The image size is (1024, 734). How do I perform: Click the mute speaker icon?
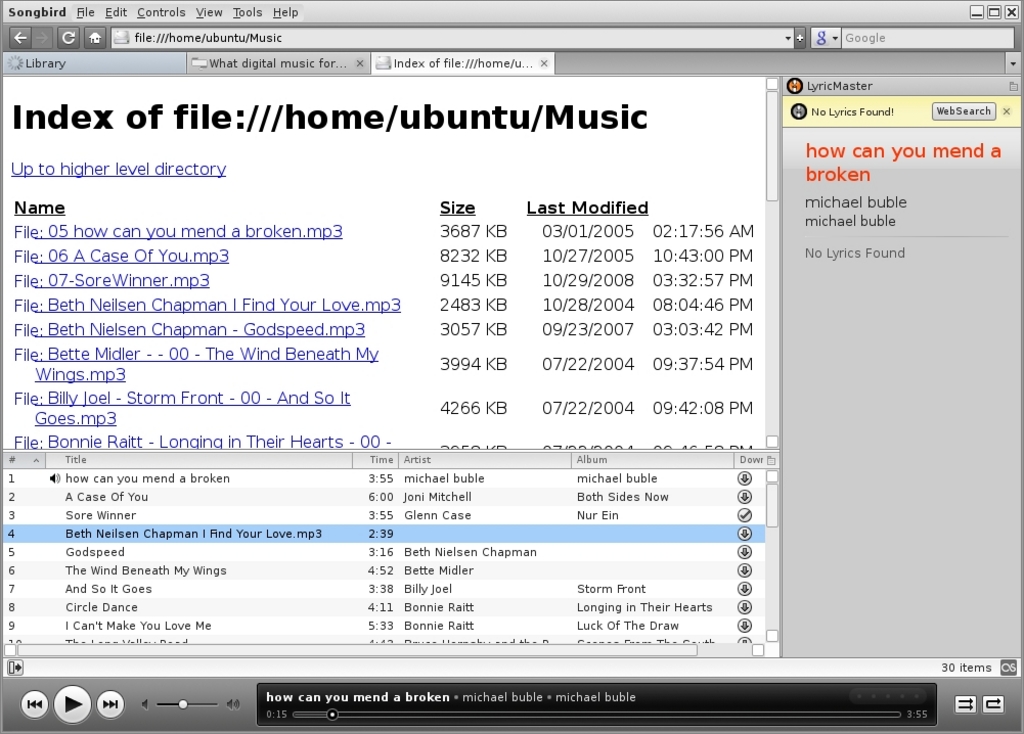coord(145,704)
